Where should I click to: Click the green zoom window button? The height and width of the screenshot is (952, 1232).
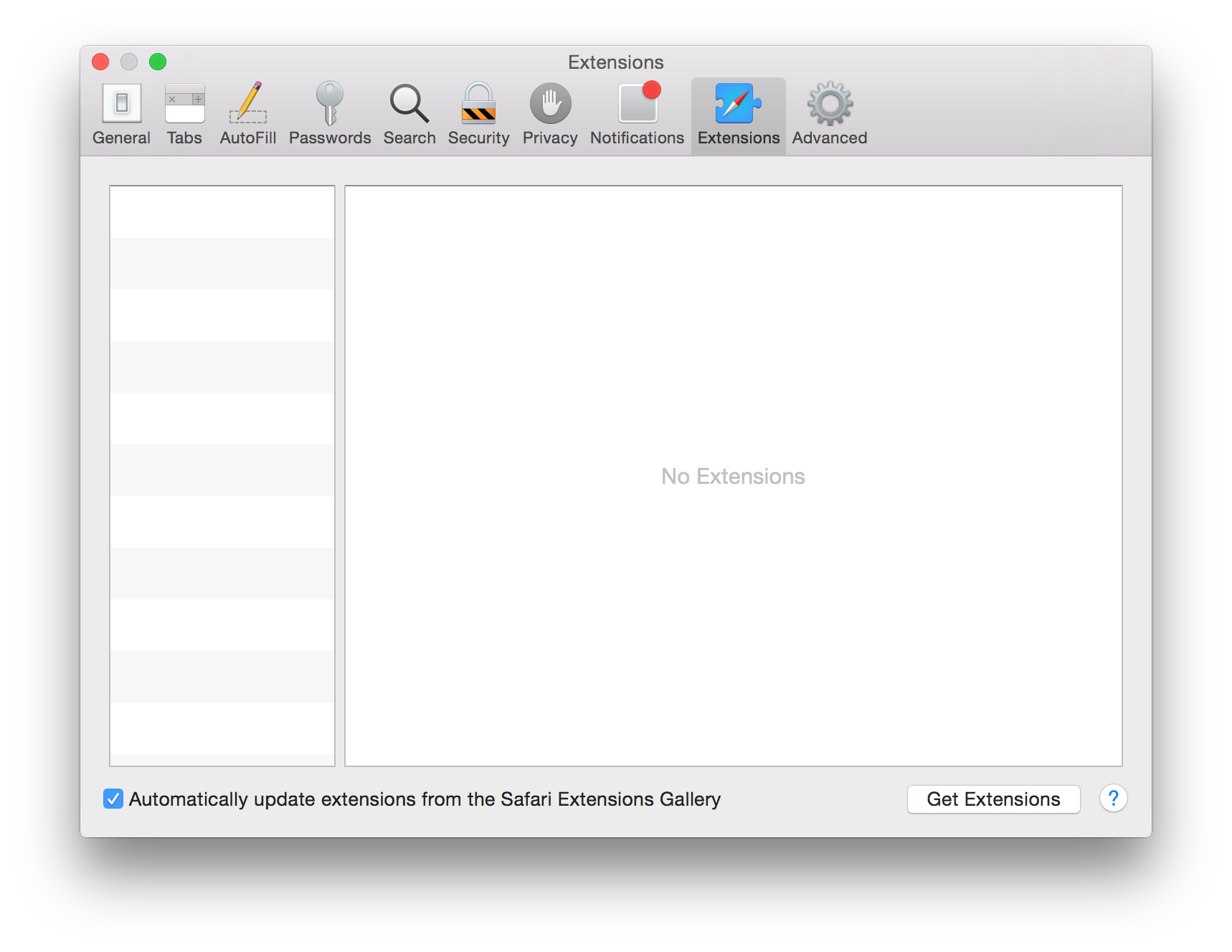coord(158,62)
